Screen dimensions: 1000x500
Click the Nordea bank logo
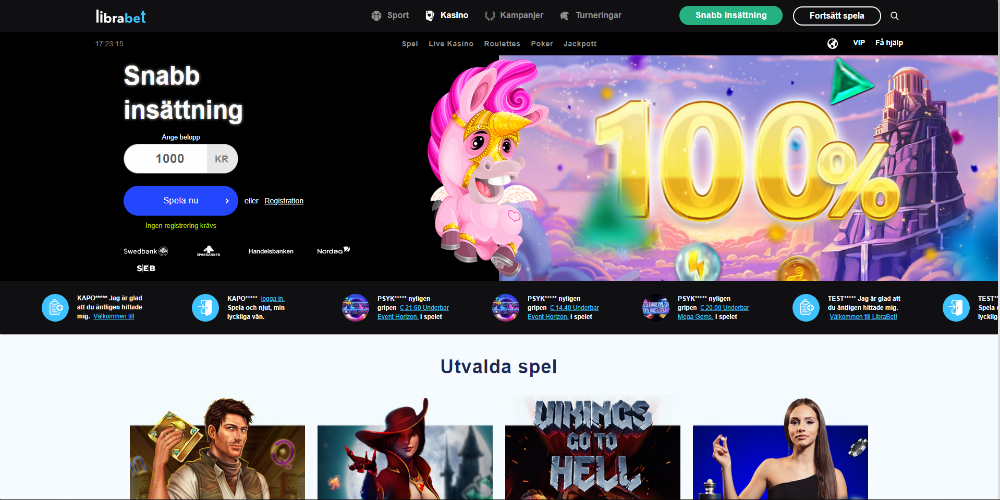tap(334, 251)
